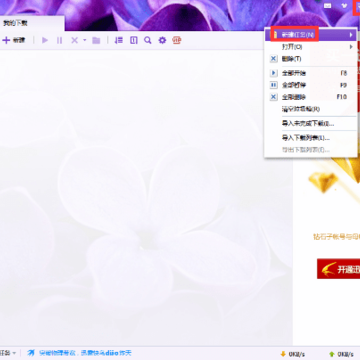Click the main menu icon in title bar
This screenshot has height=360, width=360.
pos(357,6)
